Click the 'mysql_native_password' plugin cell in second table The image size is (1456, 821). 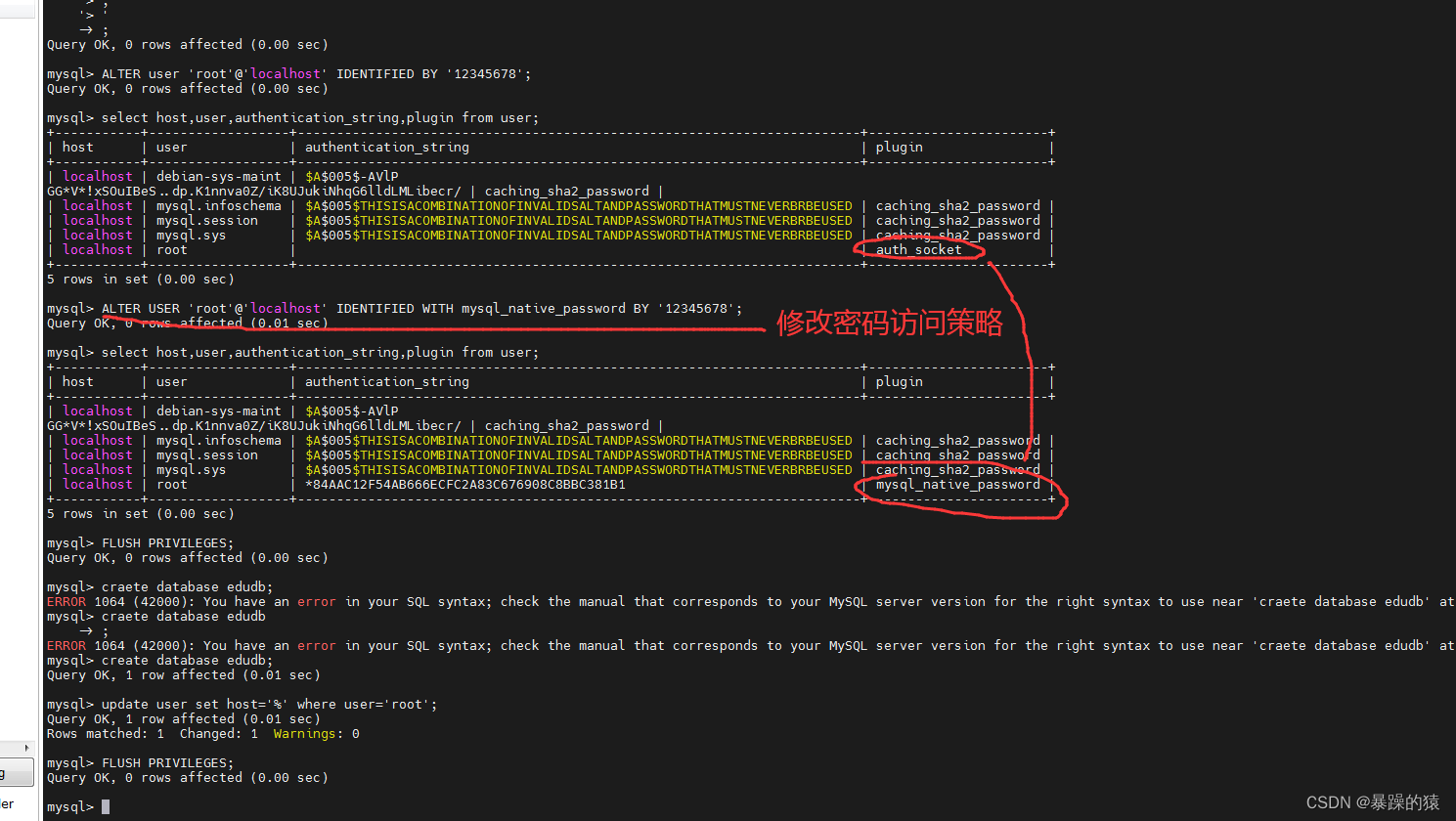[x=957, y=485]
